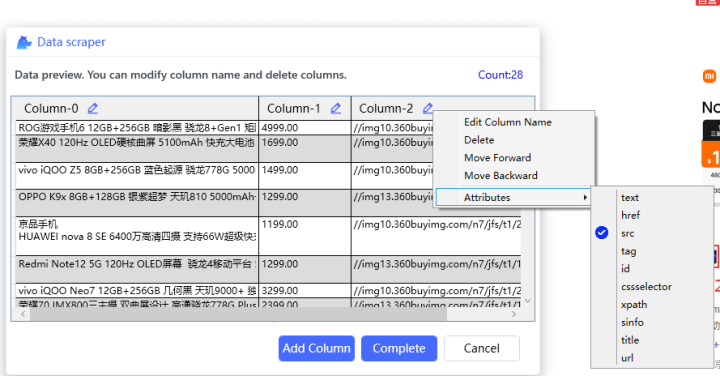This screenshot has height=376, width=720.
Task: Click the Cancel button
Action: pos(482,348)
